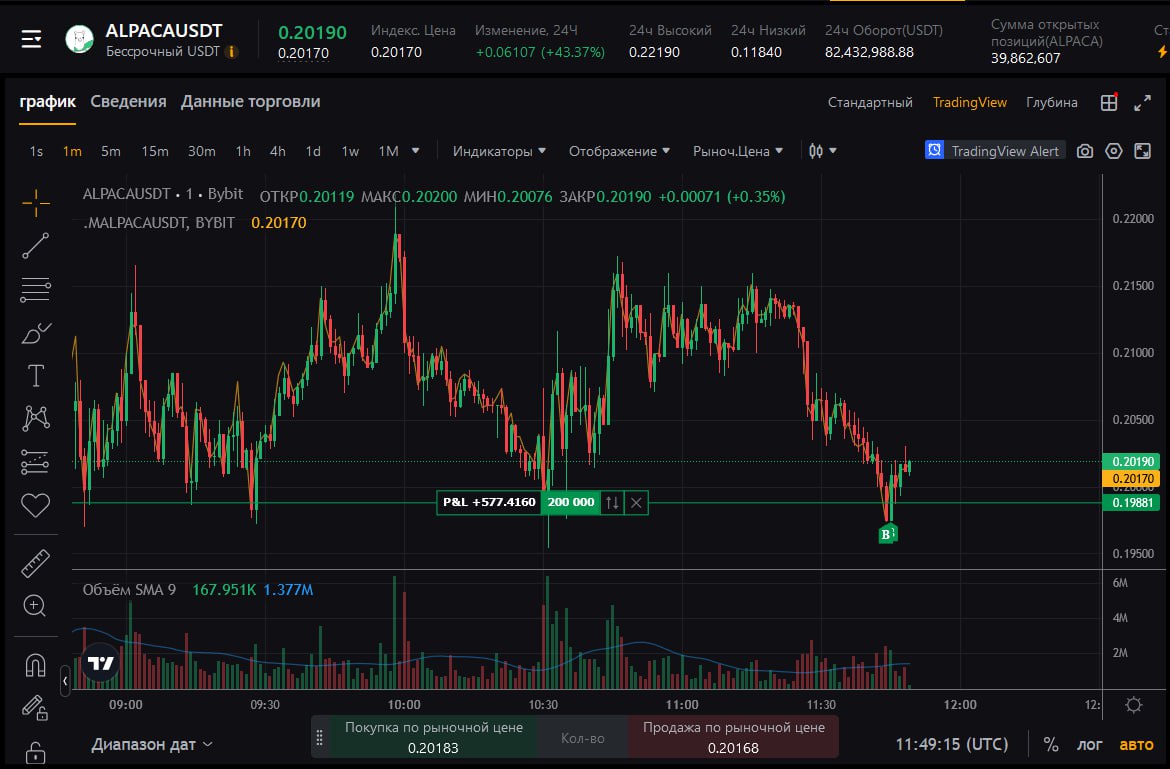Click the ALPACA coin logo

click(80, 39)
